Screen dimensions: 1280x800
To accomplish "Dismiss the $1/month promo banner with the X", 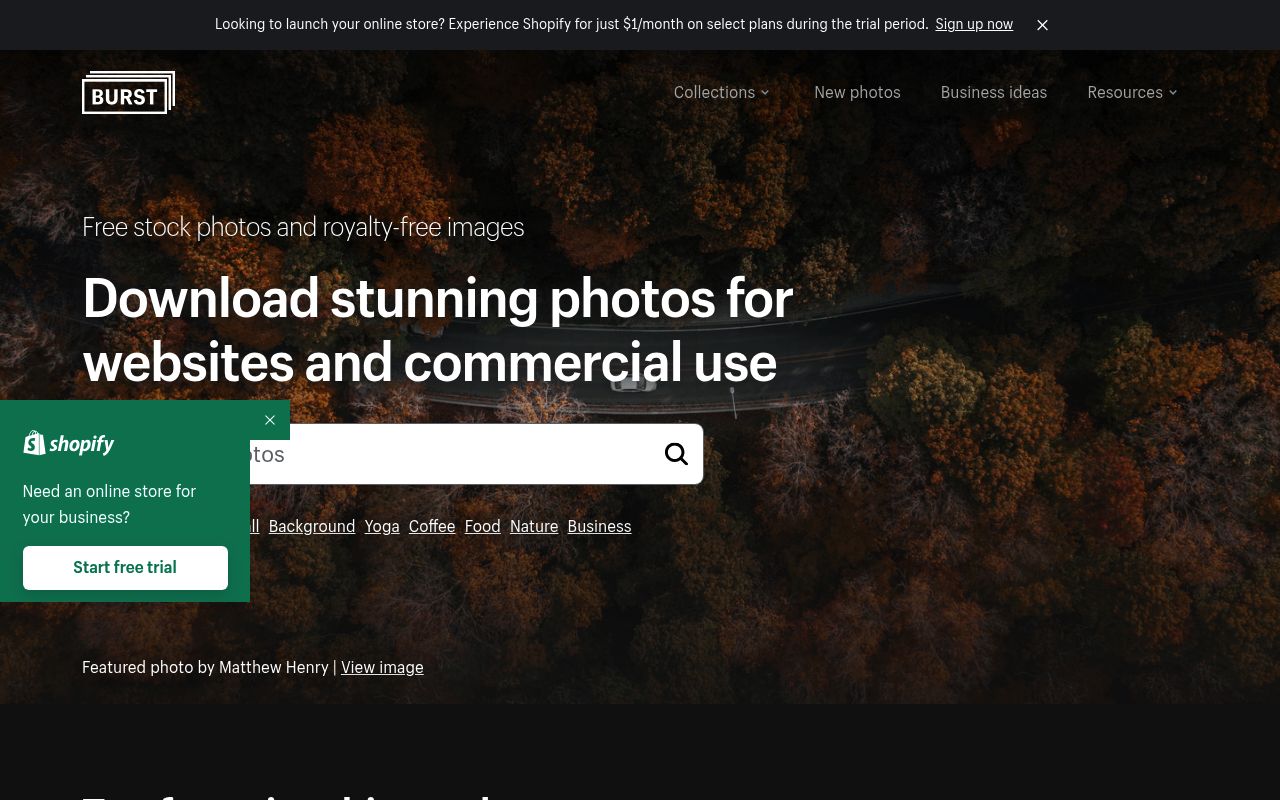I will click(x=1042, y=25).
